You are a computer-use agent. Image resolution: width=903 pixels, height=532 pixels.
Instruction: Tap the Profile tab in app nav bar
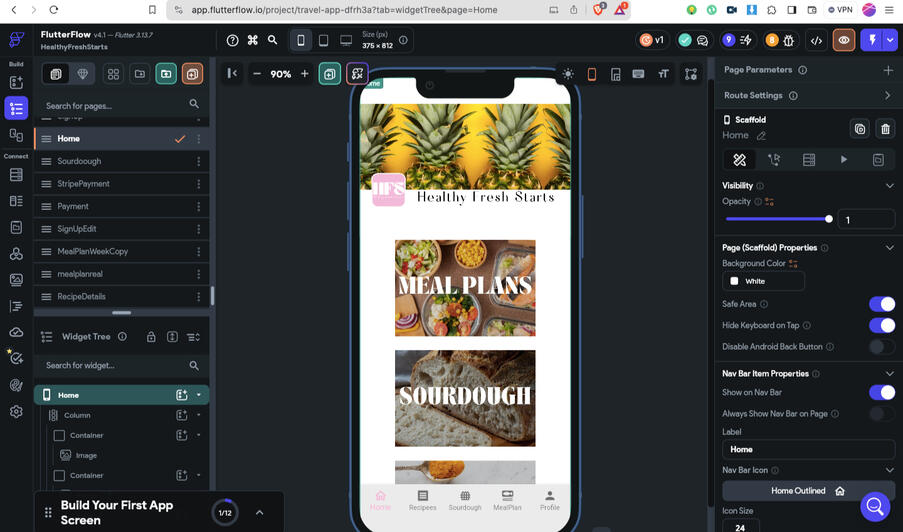(549, 500)
